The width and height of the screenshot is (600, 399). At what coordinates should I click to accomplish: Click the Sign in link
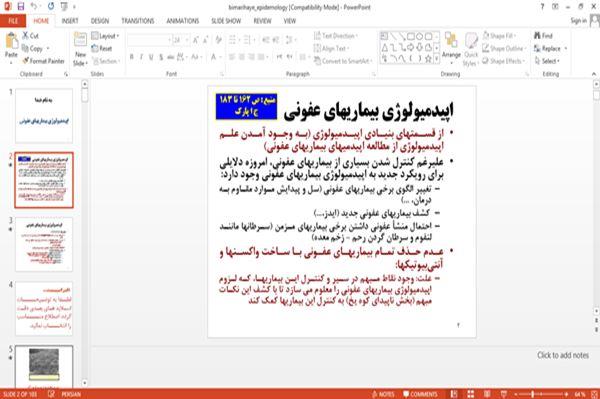(x=578, y=21)
